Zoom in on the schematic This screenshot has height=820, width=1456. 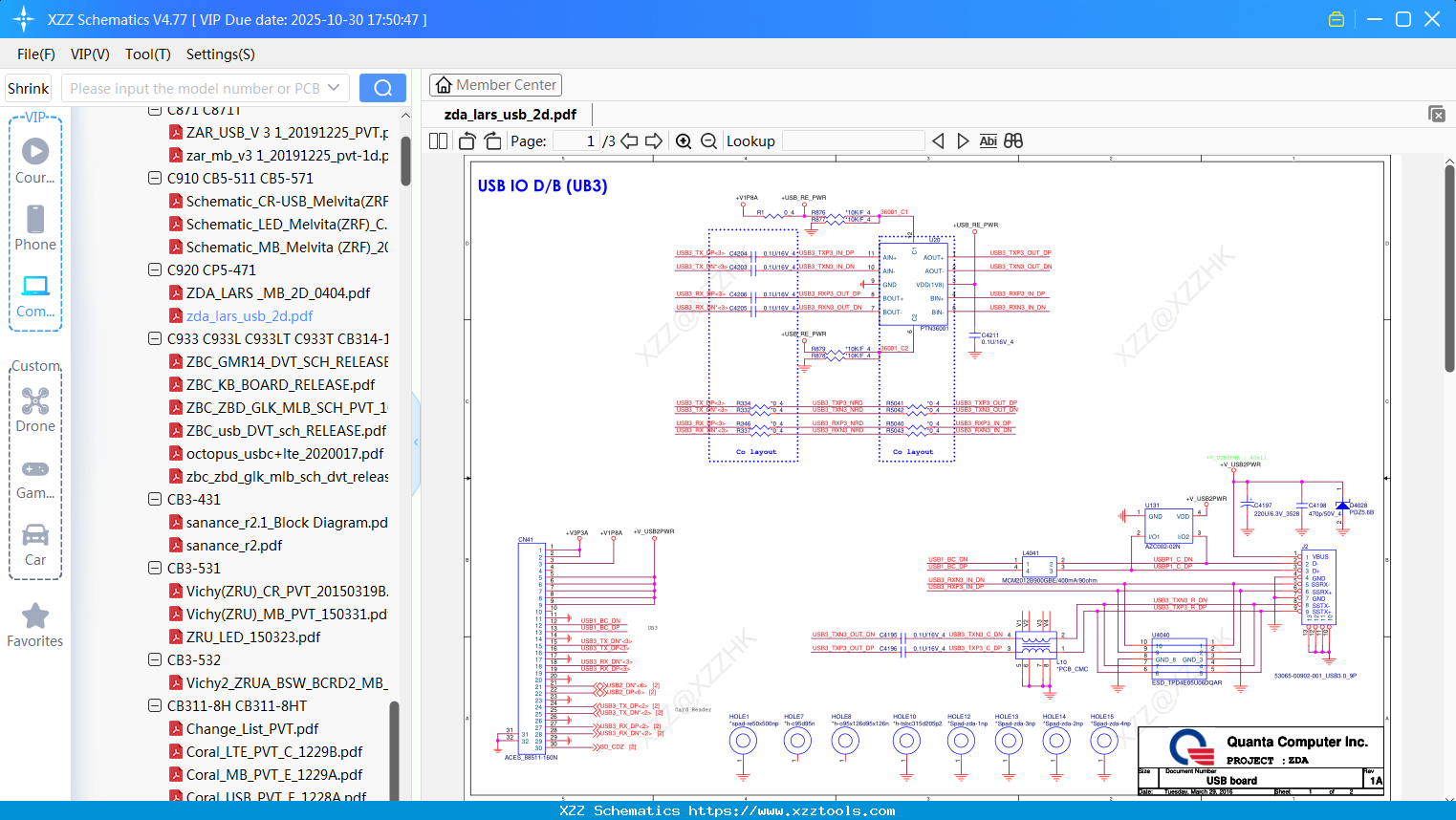tap(684, 141)
